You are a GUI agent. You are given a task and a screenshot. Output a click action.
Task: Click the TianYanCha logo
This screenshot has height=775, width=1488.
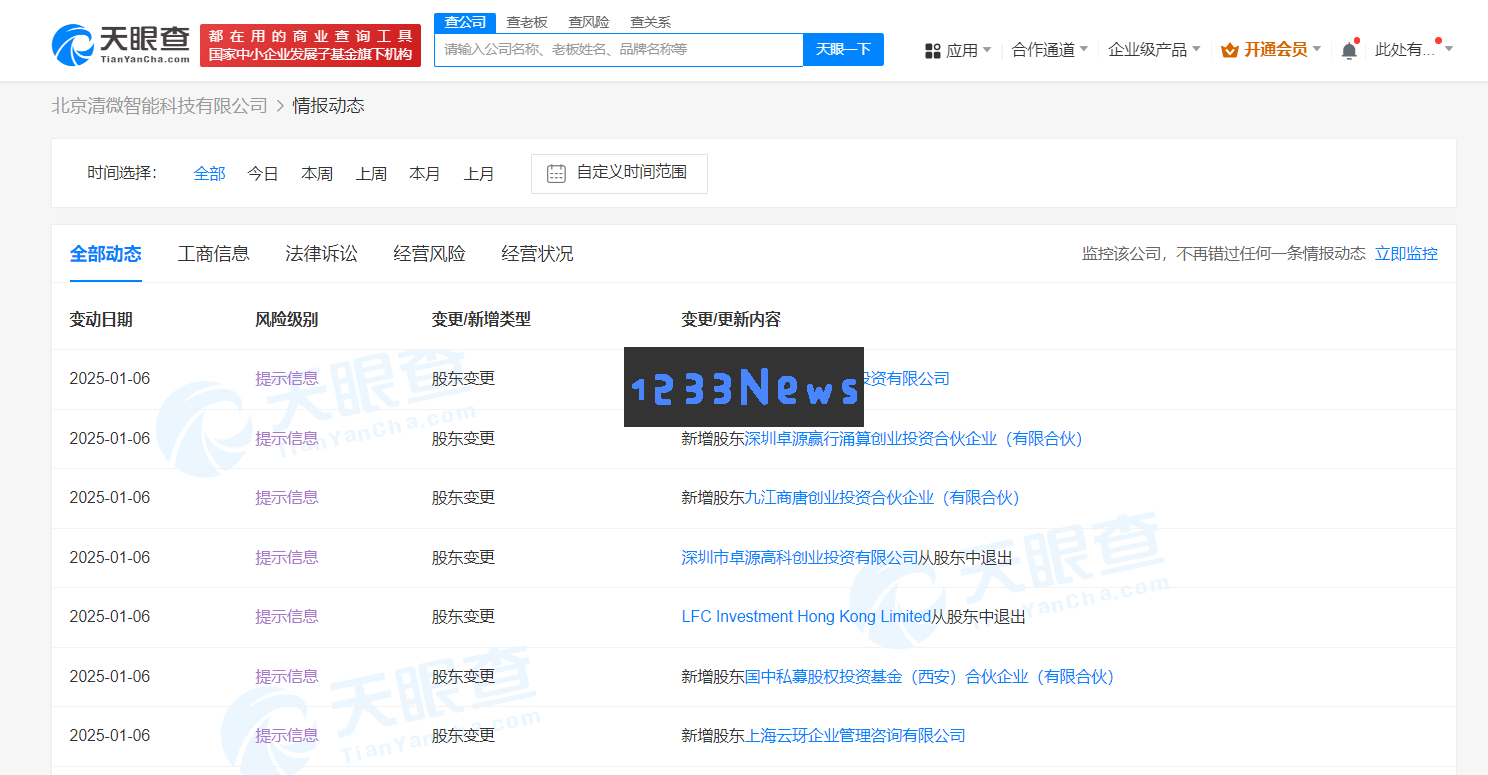pos(121,45)
